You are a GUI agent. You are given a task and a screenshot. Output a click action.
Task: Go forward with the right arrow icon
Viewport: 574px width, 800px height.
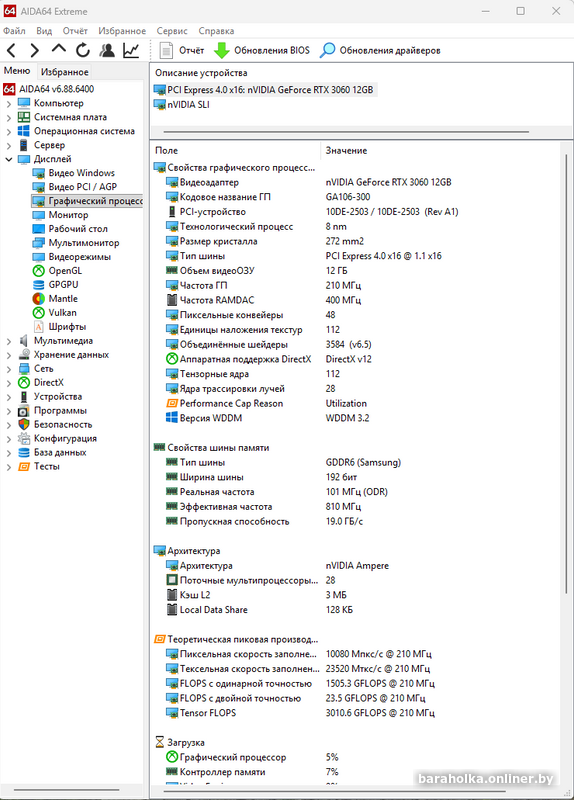[x=34, y=50]
